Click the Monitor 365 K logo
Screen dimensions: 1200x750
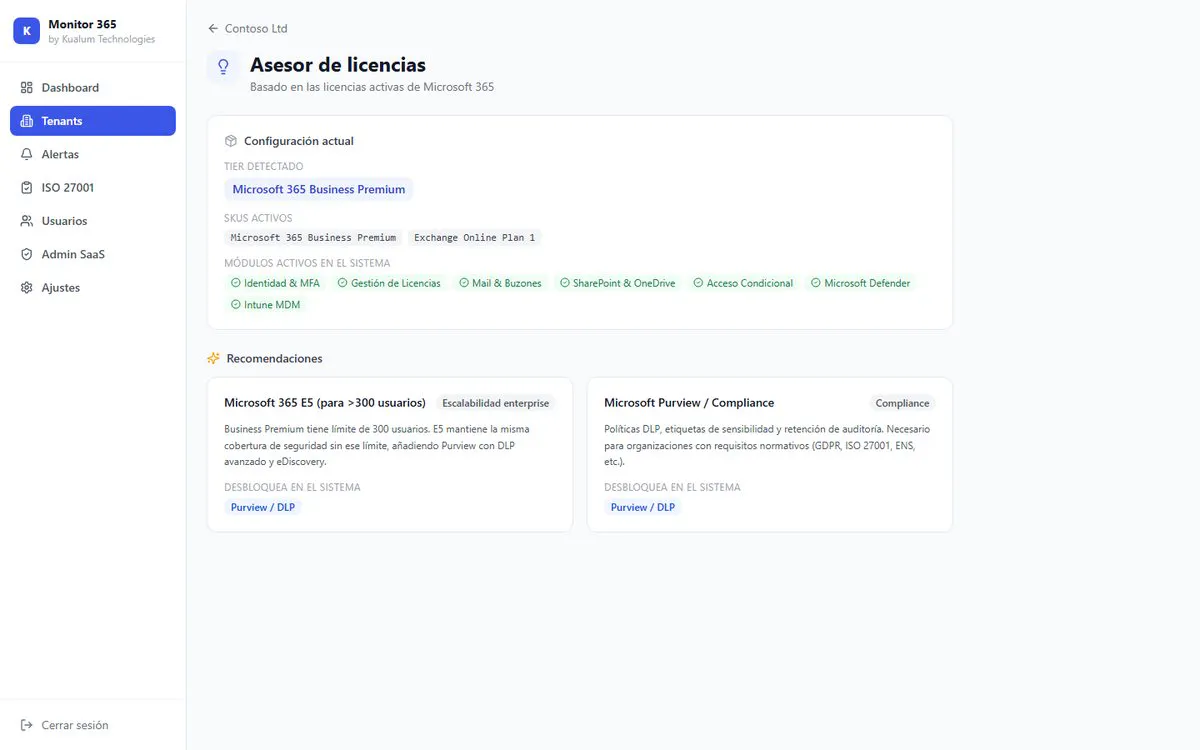coord(26,31)
